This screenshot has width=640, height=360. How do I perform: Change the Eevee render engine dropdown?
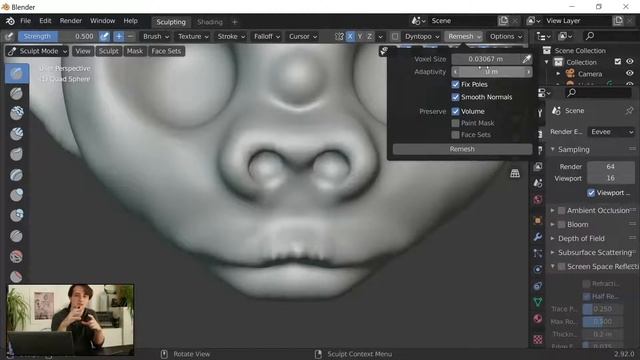click(611, 132)
